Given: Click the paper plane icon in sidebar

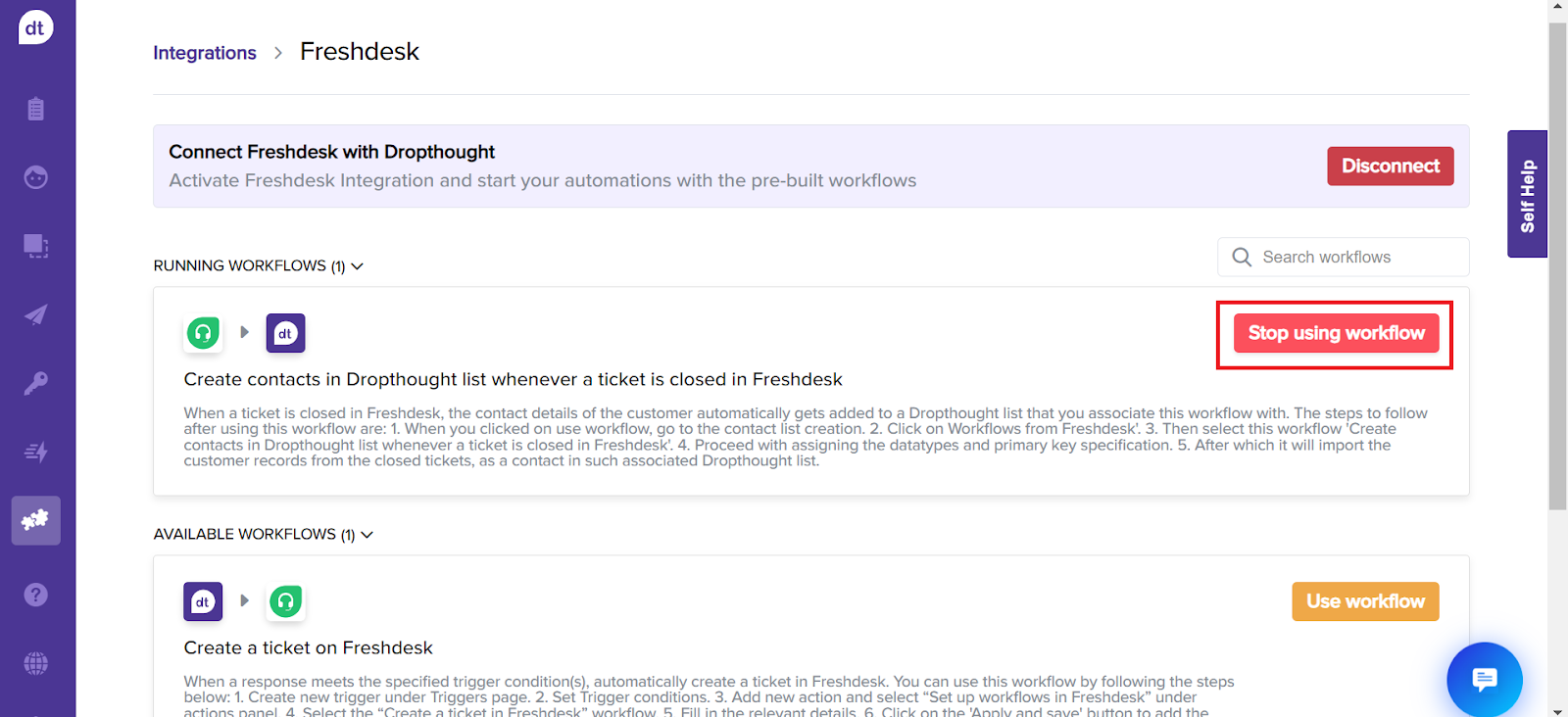Looking at the screenshot, I should click(x=36, y=314).
